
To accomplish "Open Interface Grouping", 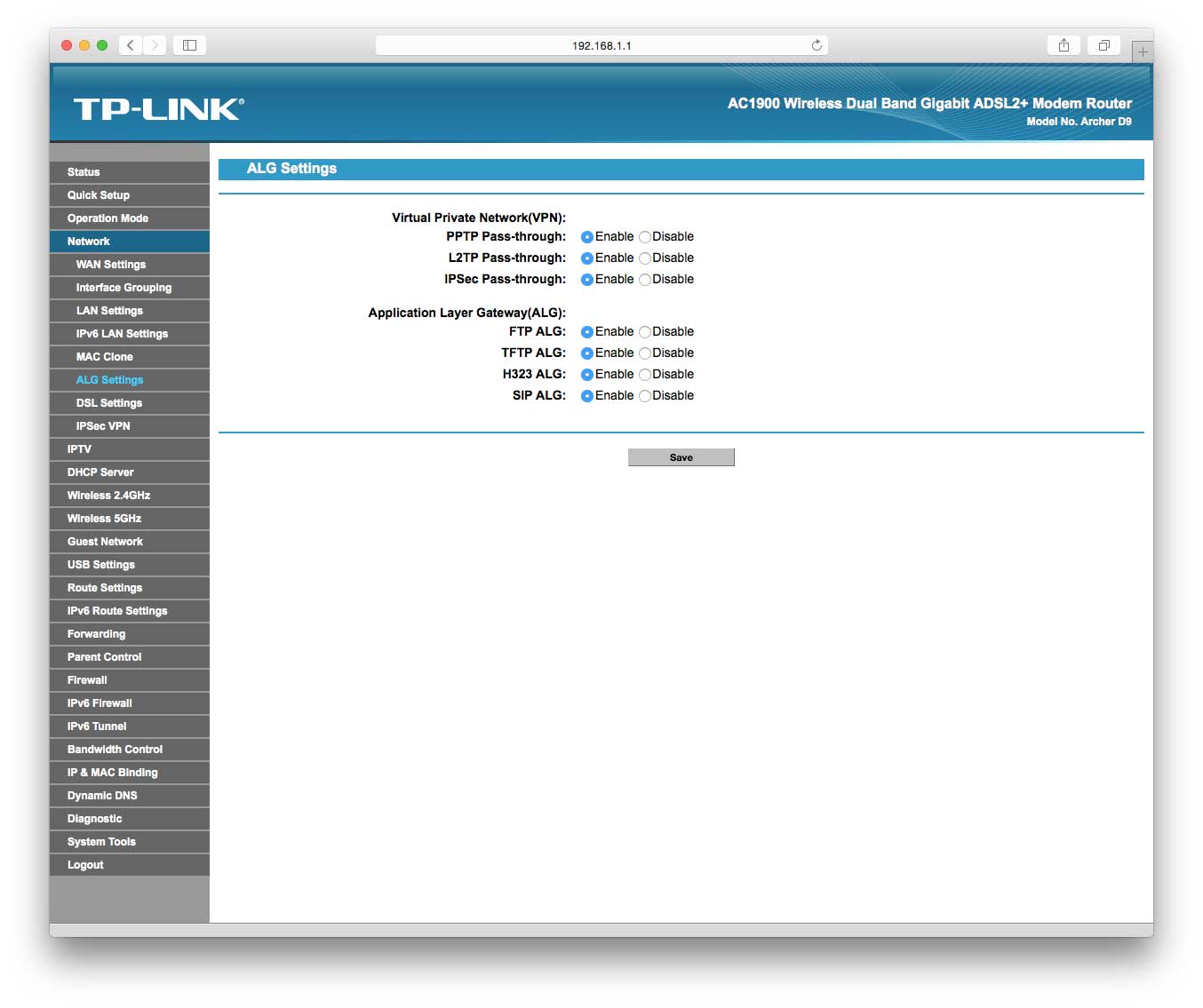I will (x=130, y=288).
